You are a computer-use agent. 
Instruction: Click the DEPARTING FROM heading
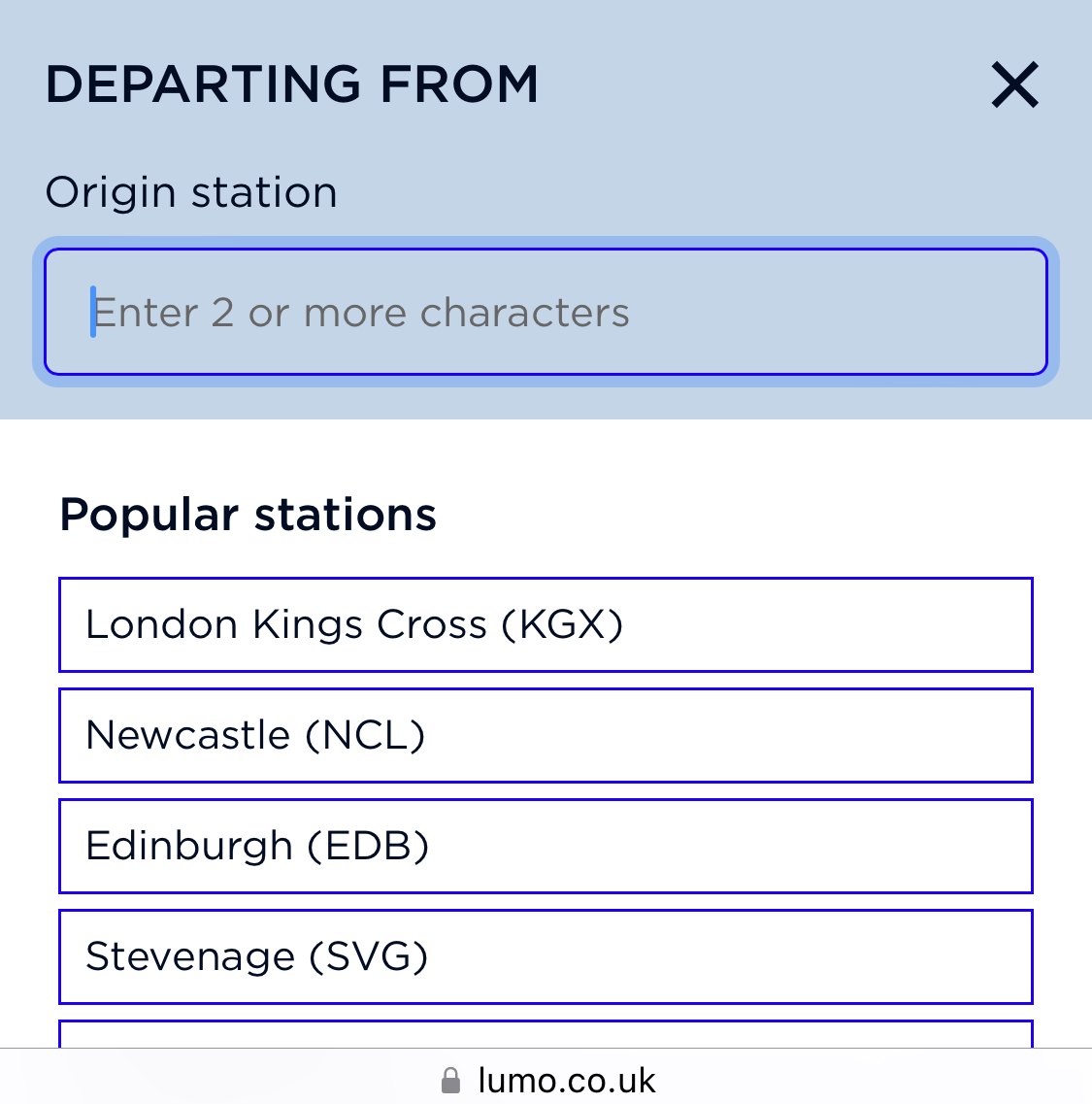tap(291, 84)
